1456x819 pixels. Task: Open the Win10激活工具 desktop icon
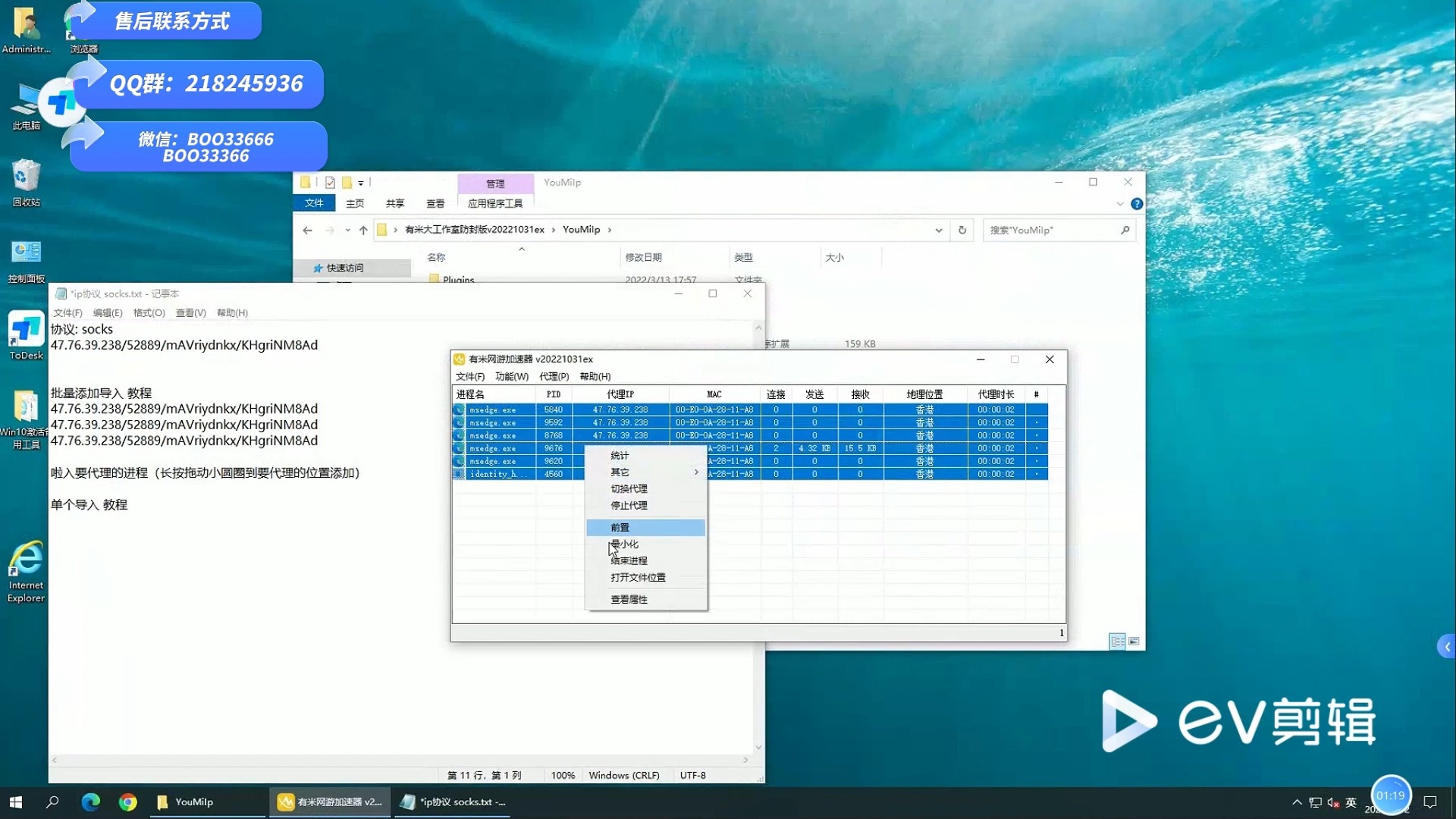pyautogui.click(x=26, y=419)
